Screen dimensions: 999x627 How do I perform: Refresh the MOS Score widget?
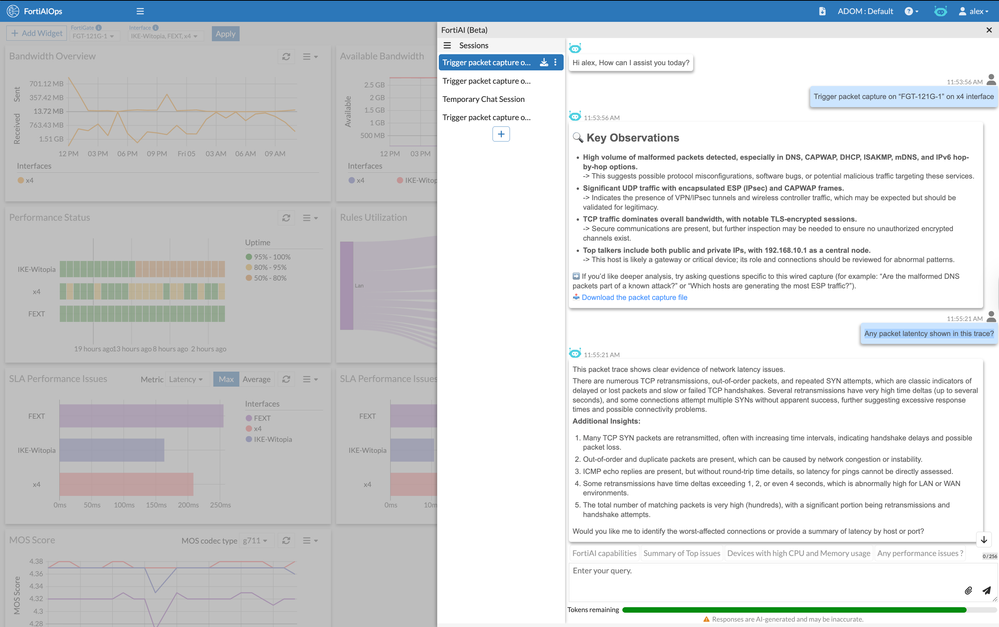click(x=286, y=540)
